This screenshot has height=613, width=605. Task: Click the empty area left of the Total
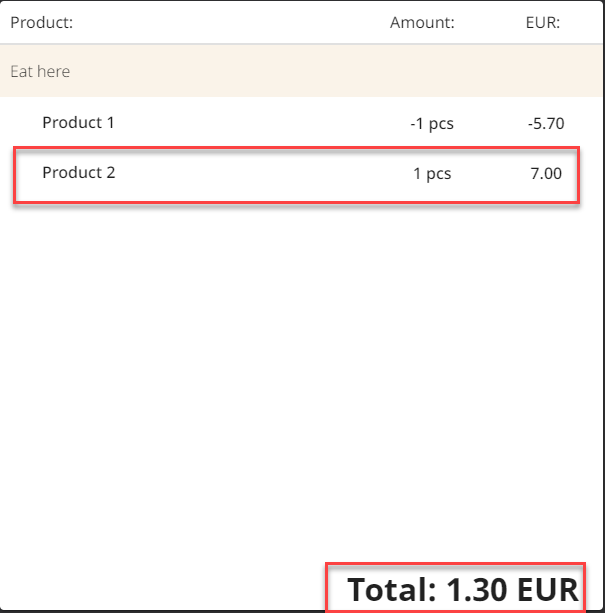click(160, 588)
